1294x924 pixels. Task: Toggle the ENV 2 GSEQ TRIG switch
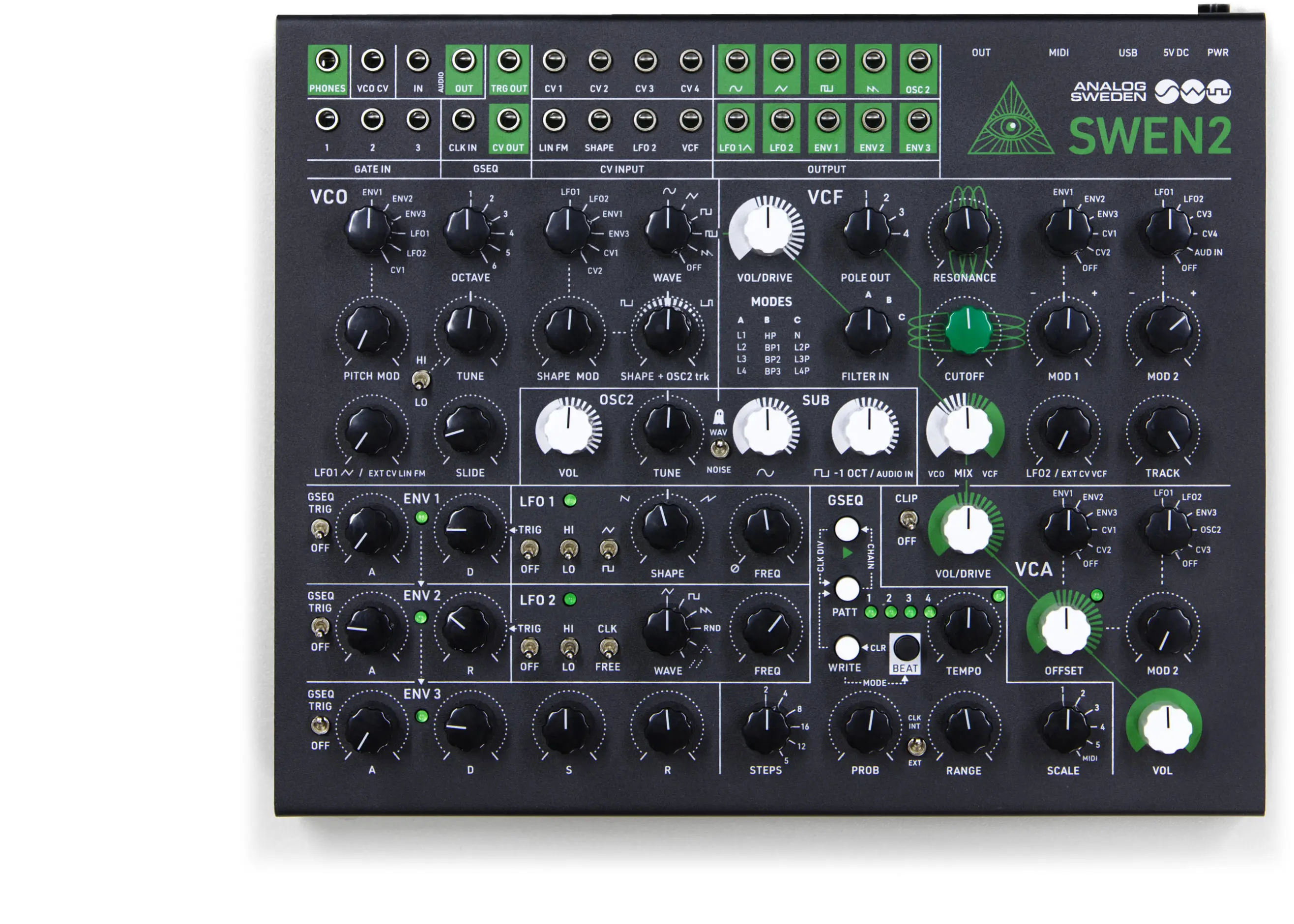click(320, 629)
